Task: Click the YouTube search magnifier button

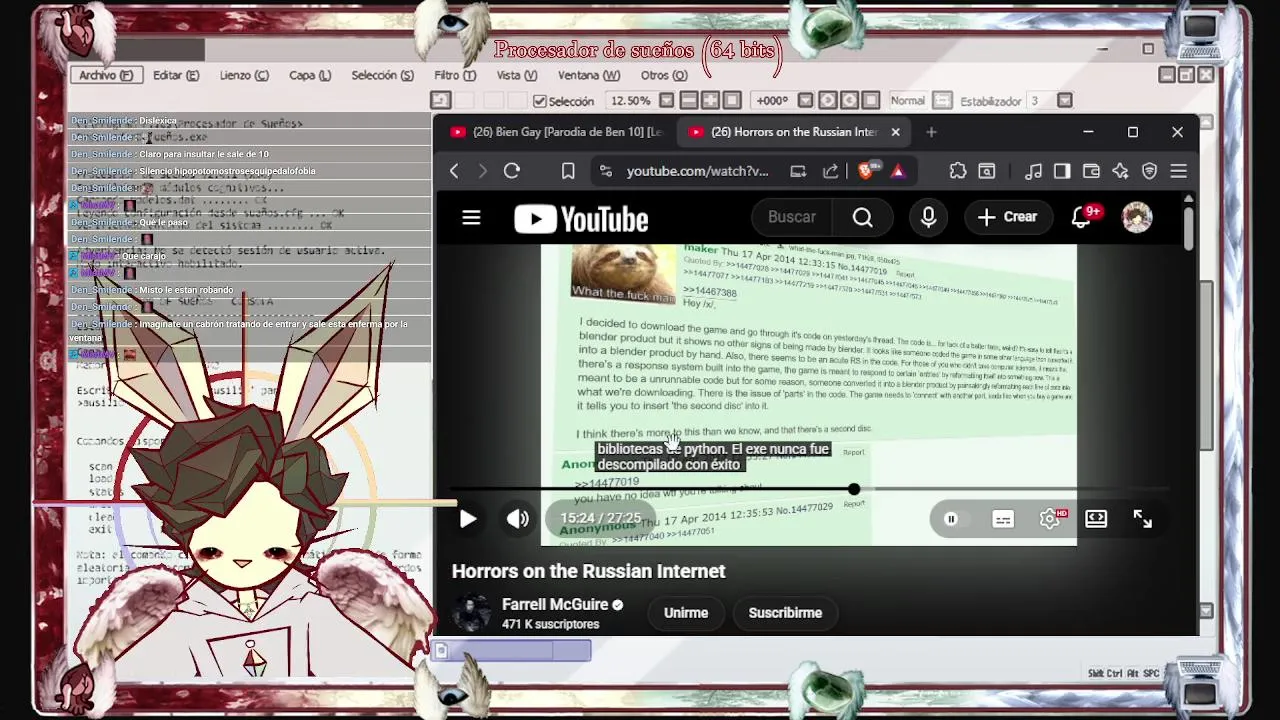Action: pyautogui.click(x=863, y=217)
